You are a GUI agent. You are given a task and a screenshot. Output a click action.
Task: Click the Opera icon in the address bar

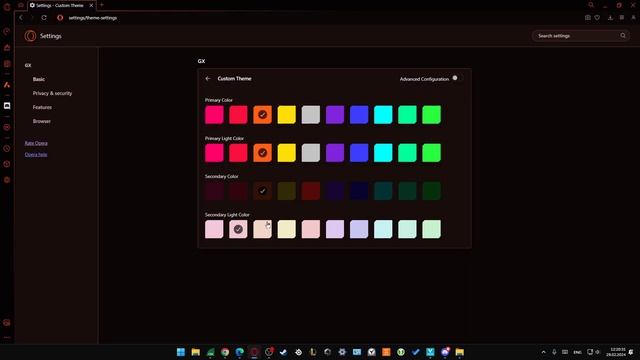pos(60,18)
